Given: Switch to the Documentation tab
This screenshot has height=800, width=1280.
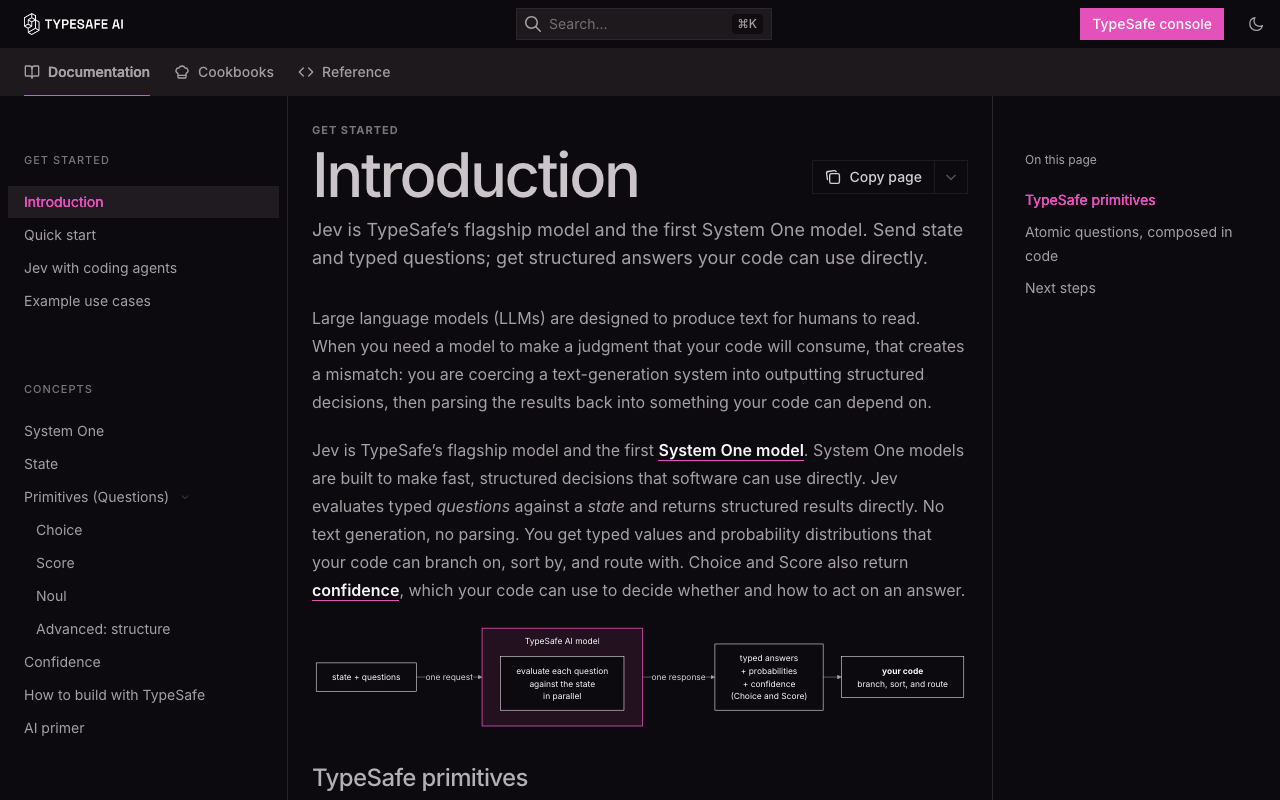Looking at the screenshot, I should point(87,72).
